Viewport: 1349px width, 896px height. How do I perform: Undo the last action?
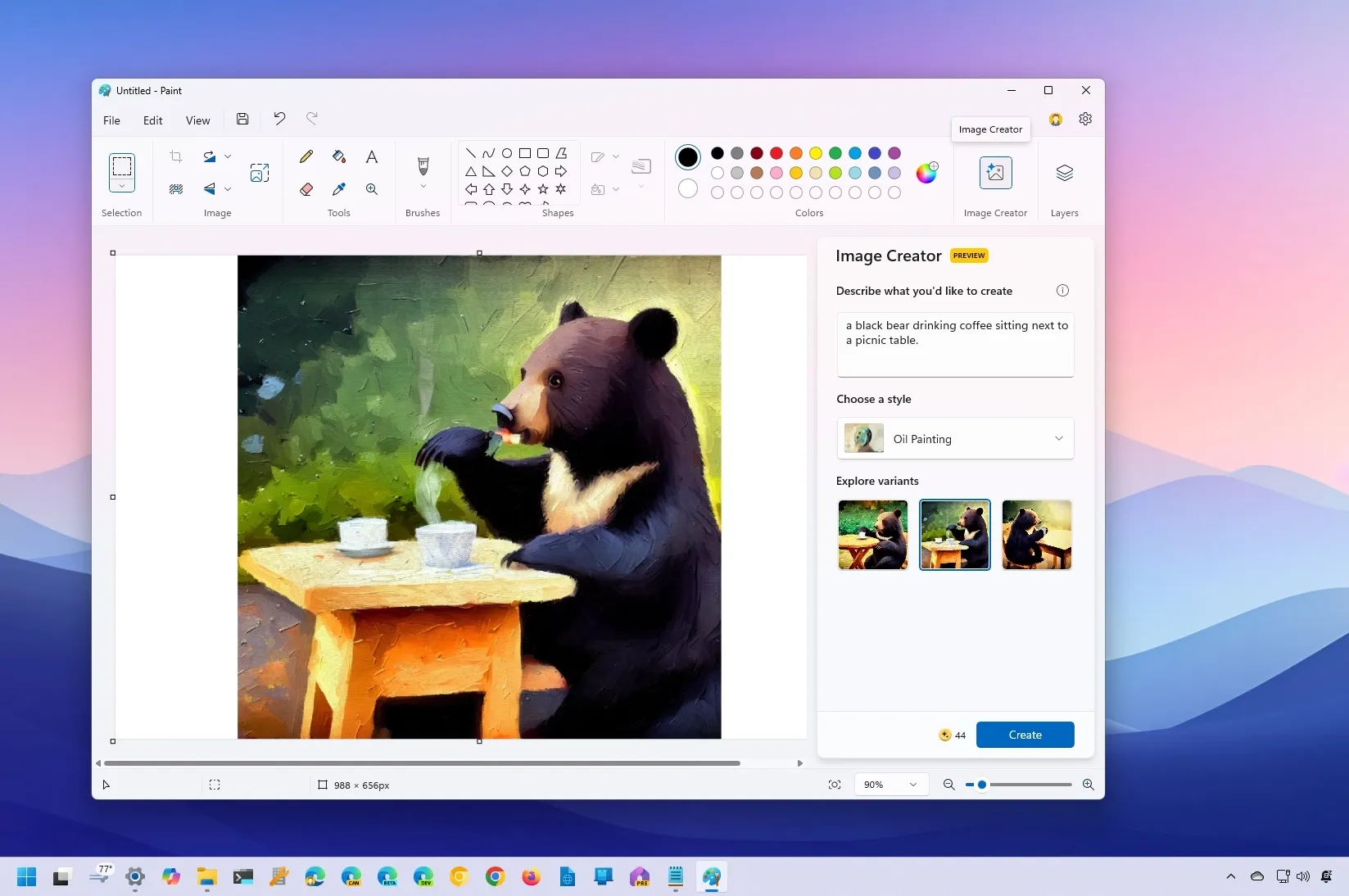coord(279,120)
